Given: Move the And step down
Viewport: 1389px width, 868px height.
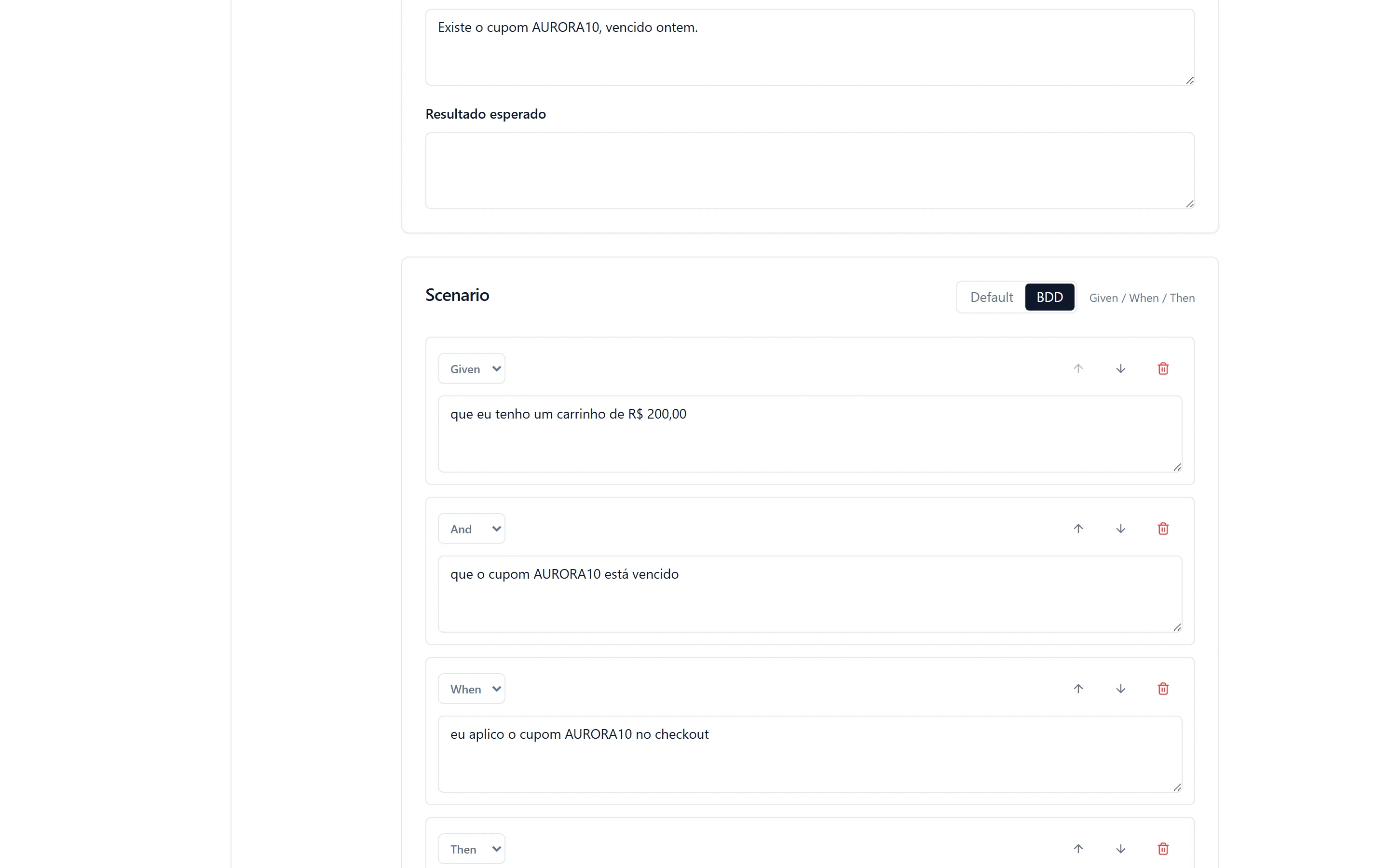Looking at the screenshot, I should click(x=1120, y=529).
